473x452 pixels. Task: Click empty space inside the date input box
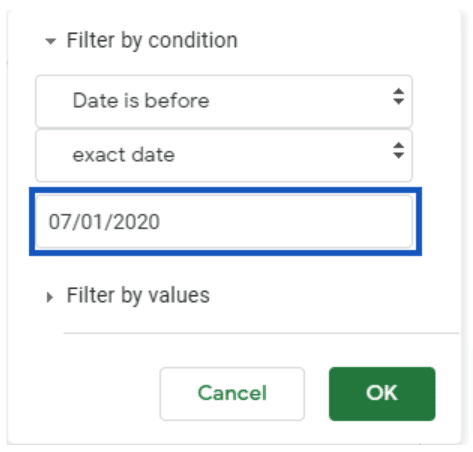click(x=287, y=222)
